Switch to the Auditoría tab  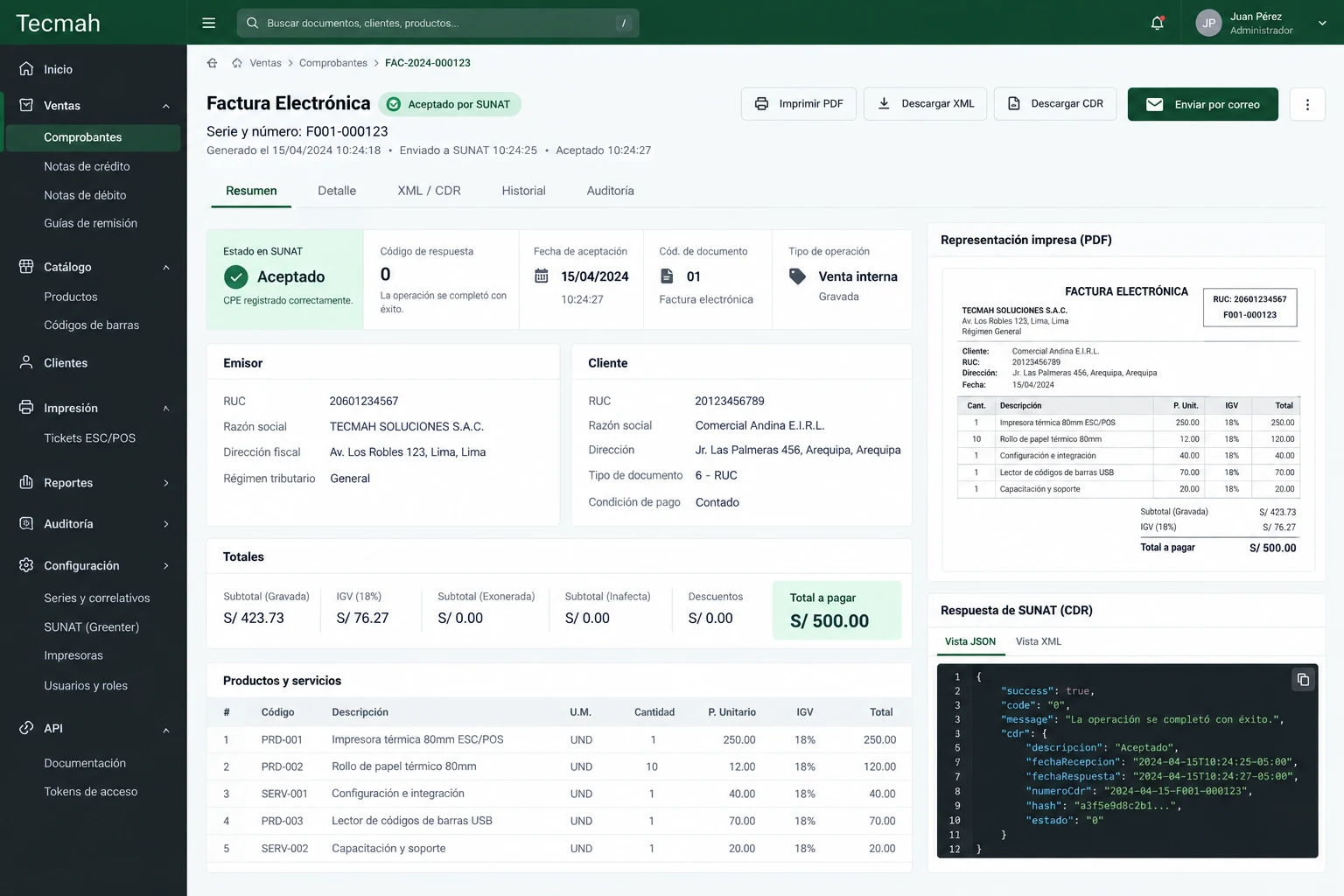610,191
